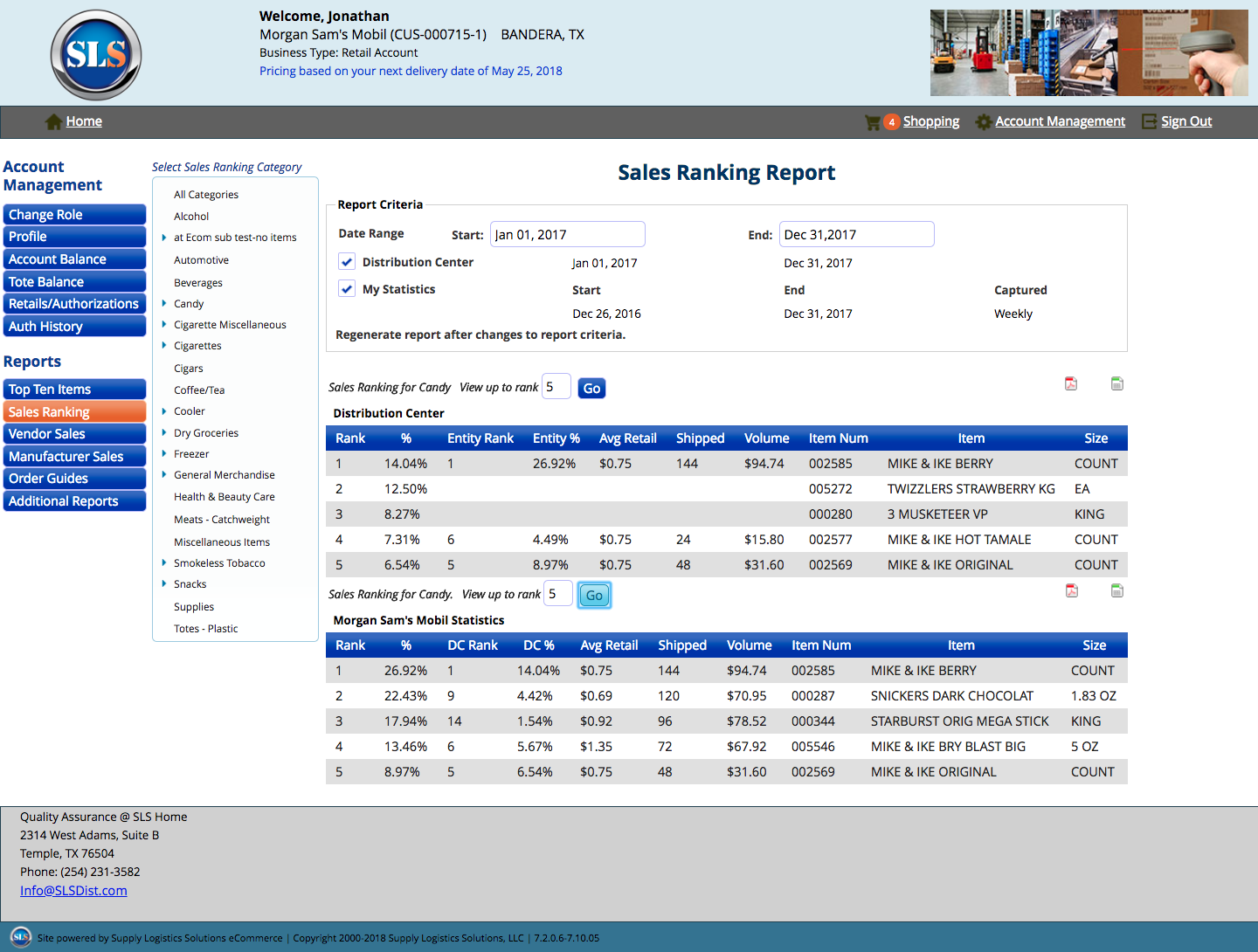Export Morgan Sam's Mobil Statistics to spreadsheet
The image size is (1258, 952).
(x=1116, y=590)
